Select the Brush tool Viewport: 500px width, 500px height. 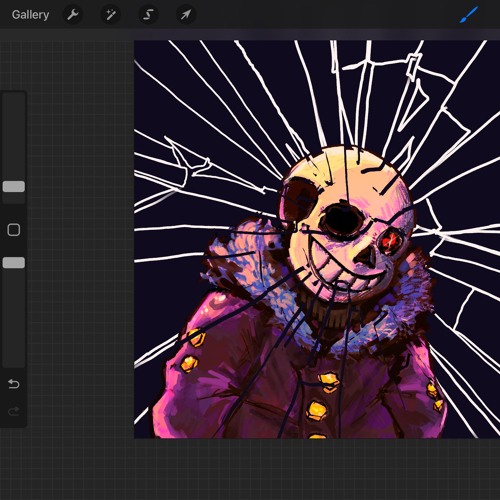(469, 15)
